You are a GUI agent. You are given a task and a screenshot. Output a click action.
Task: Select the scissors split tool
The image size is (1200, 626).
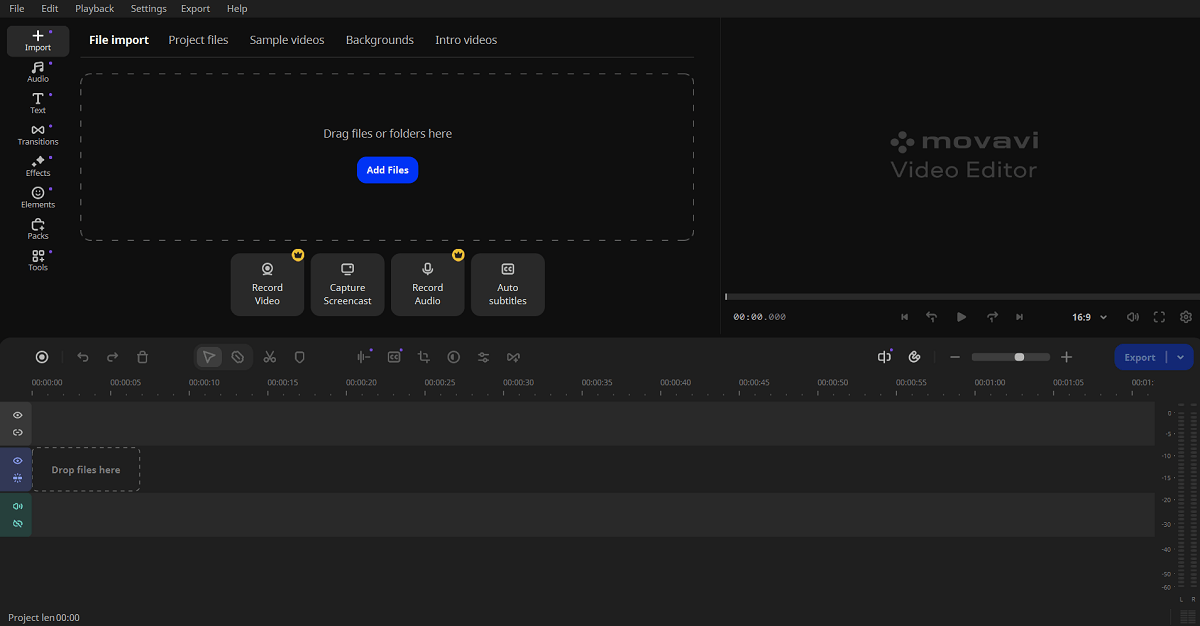tap(269, 357)
